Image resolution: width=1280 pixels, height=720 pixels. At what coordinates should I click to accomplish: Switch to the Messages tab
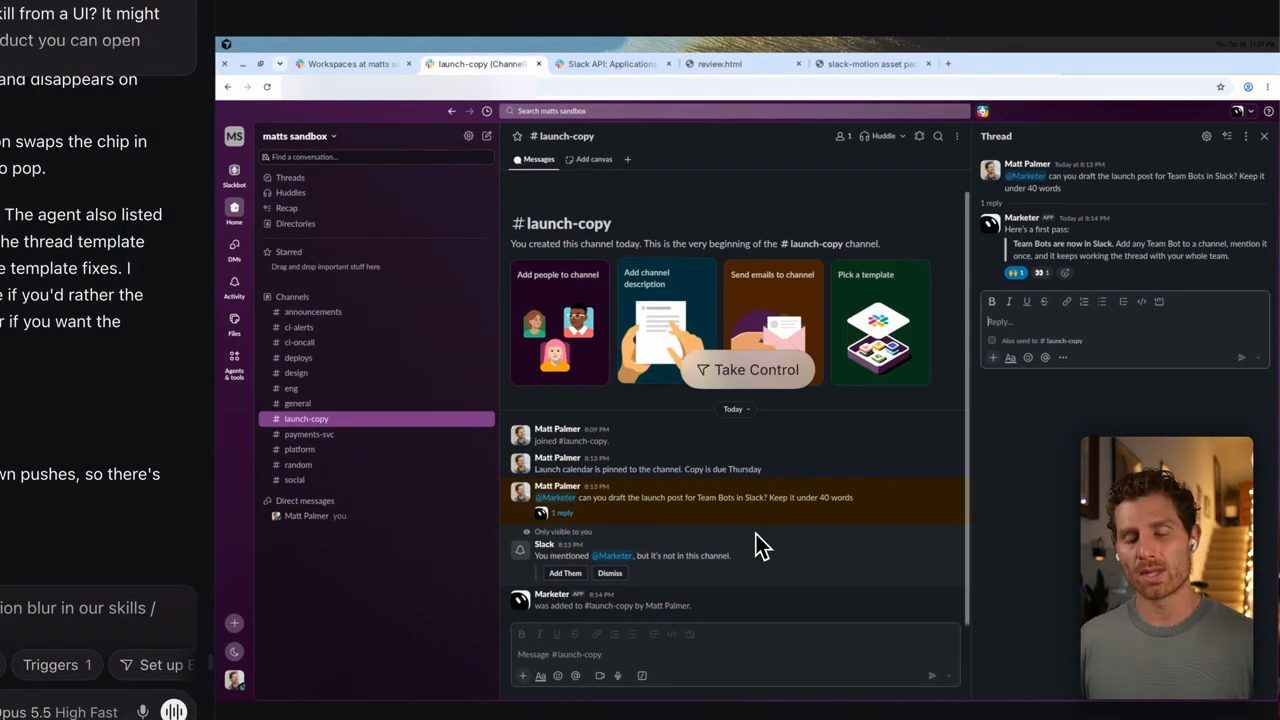tap(534, 159)
